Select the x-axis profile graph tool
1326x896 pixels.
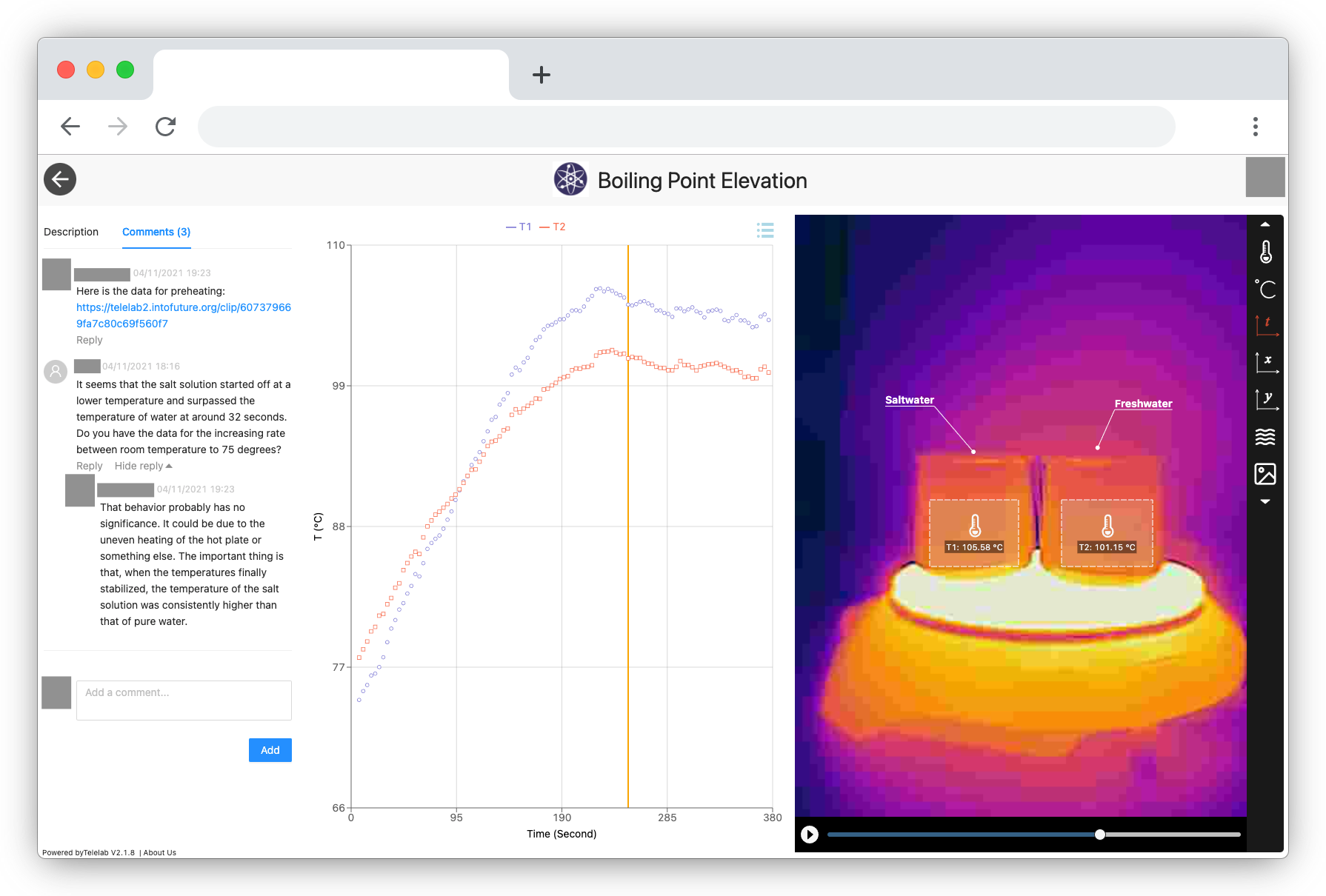tap(1266, 362)
